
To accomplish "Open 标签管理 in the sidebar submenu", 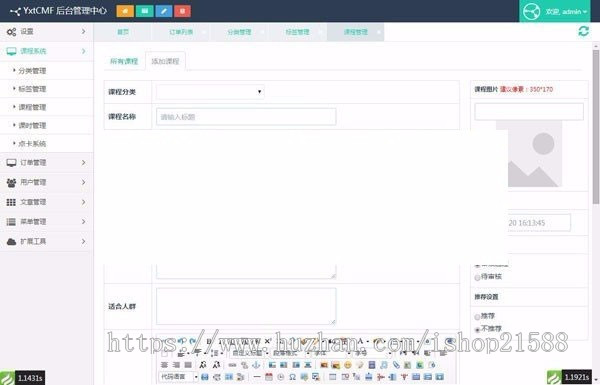I will [x=32, y=89].
